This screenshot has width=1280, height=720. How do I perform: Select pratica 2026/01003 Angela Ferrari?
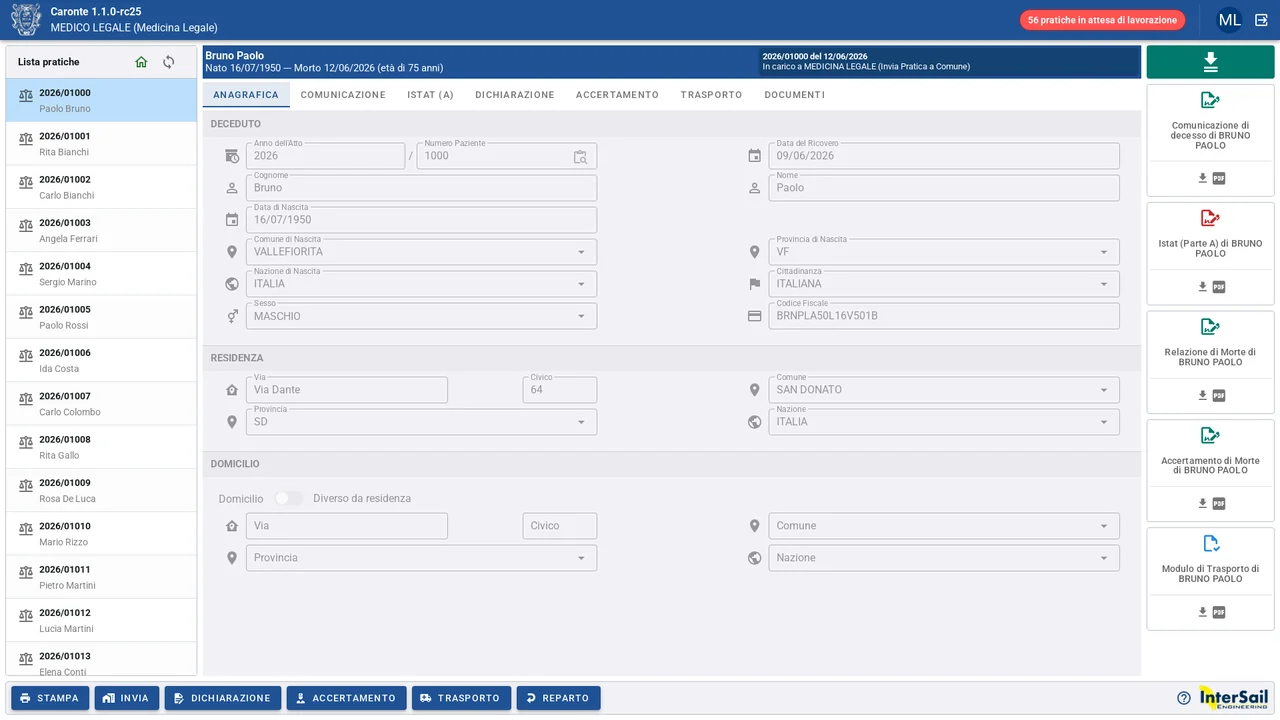[x=101, y=230]
